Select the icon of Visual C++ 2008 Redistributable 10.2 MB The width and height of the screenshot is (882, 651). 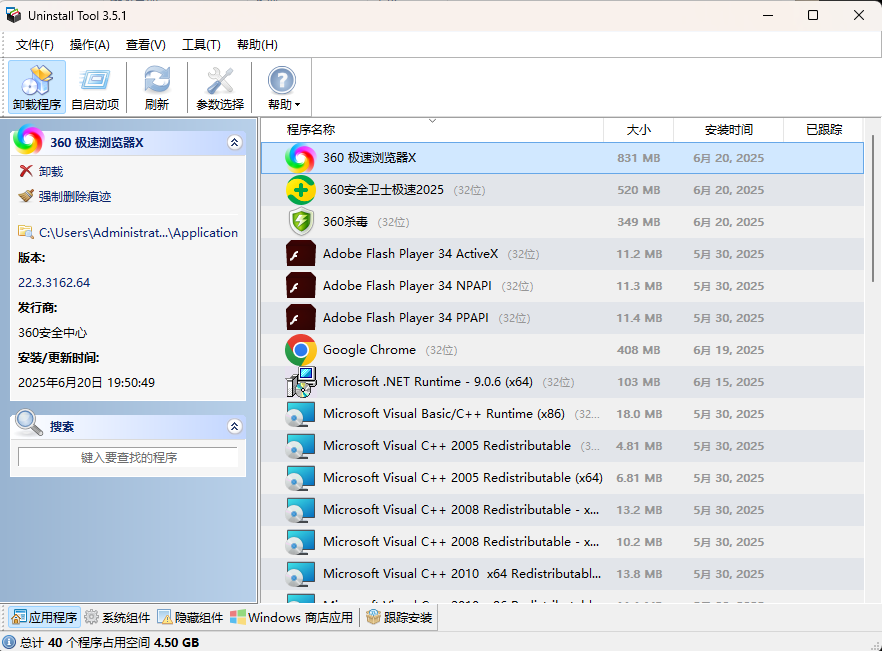300,542
